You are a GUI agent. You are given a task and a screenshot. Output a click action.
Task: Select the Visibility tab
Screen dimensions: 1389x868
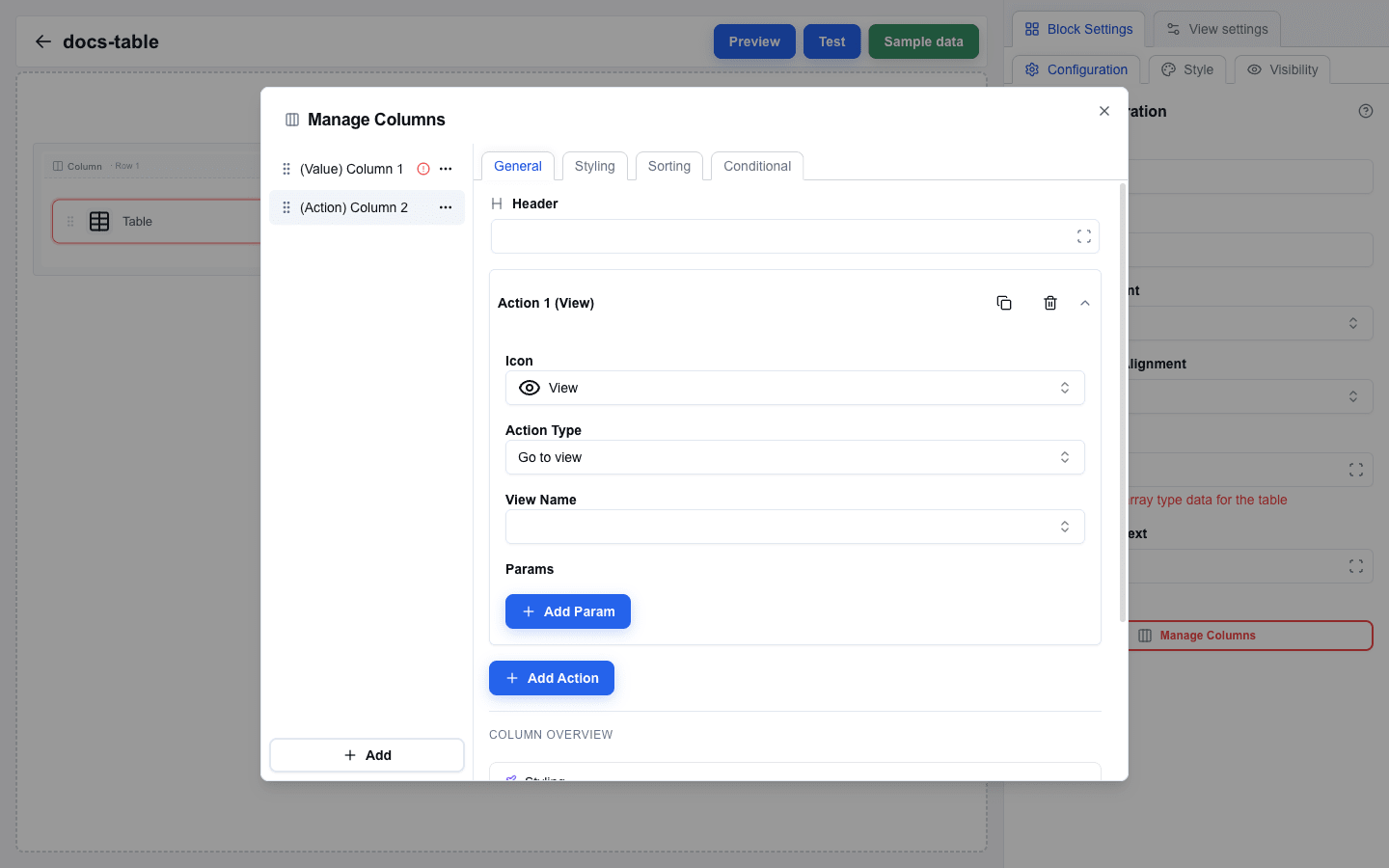coord(1282,69)
